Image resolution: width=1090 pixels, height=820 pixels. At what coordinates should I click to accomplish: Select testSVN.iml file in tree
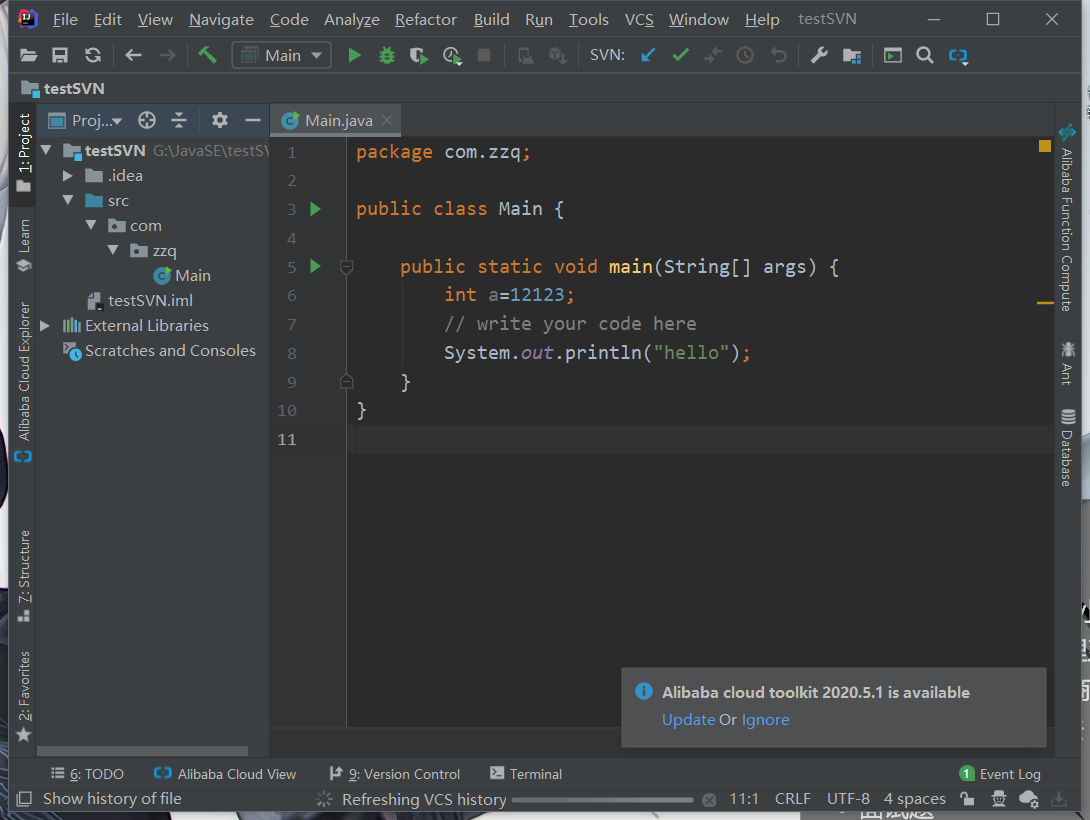(140, 300)
